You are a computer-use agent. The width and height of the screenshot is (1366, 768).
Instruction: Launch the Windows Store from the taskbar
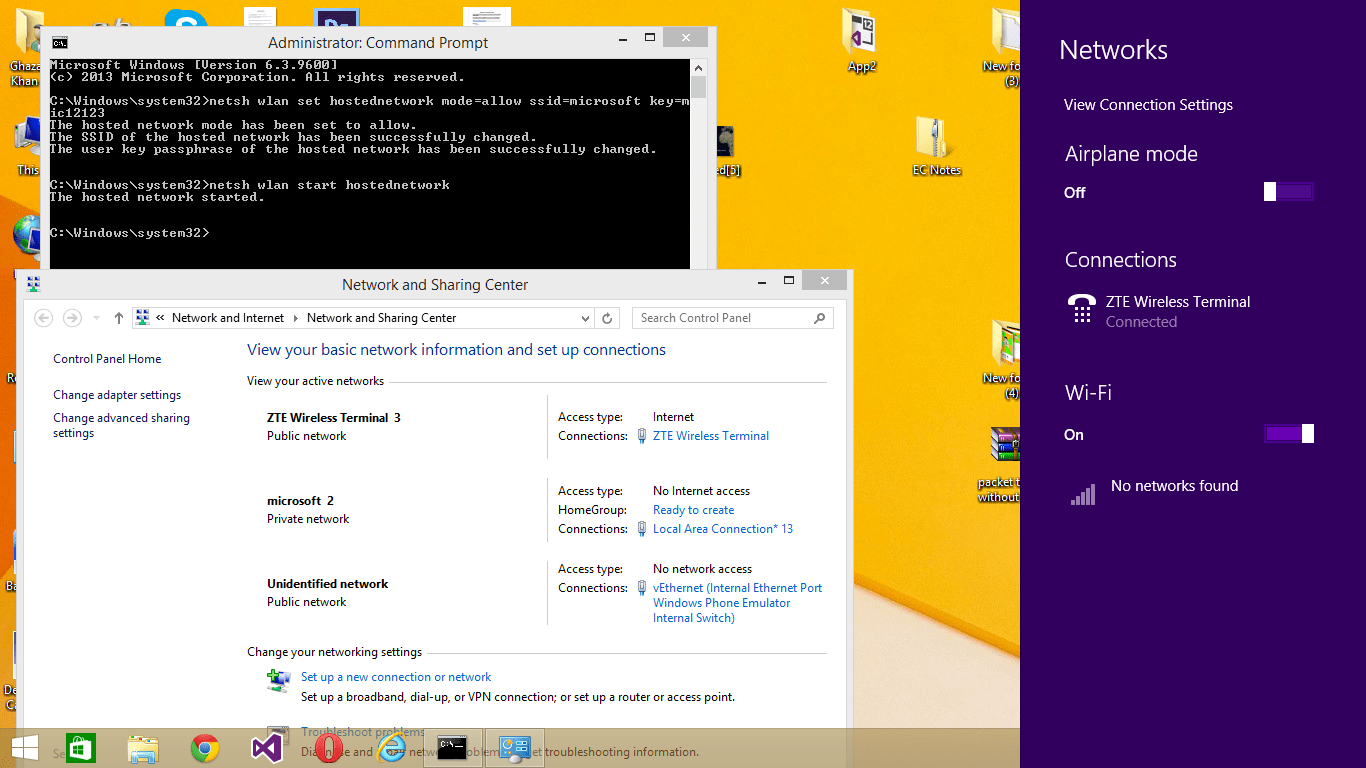click(x=80, y=748)
